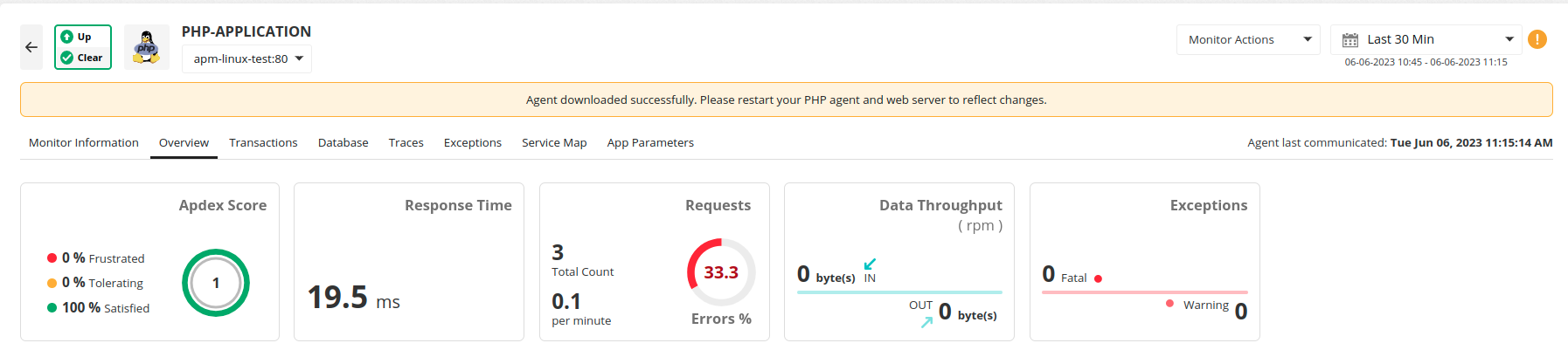Click the Clear health checkmark icon
This screenshot has width=1568, height=350.
67,58
